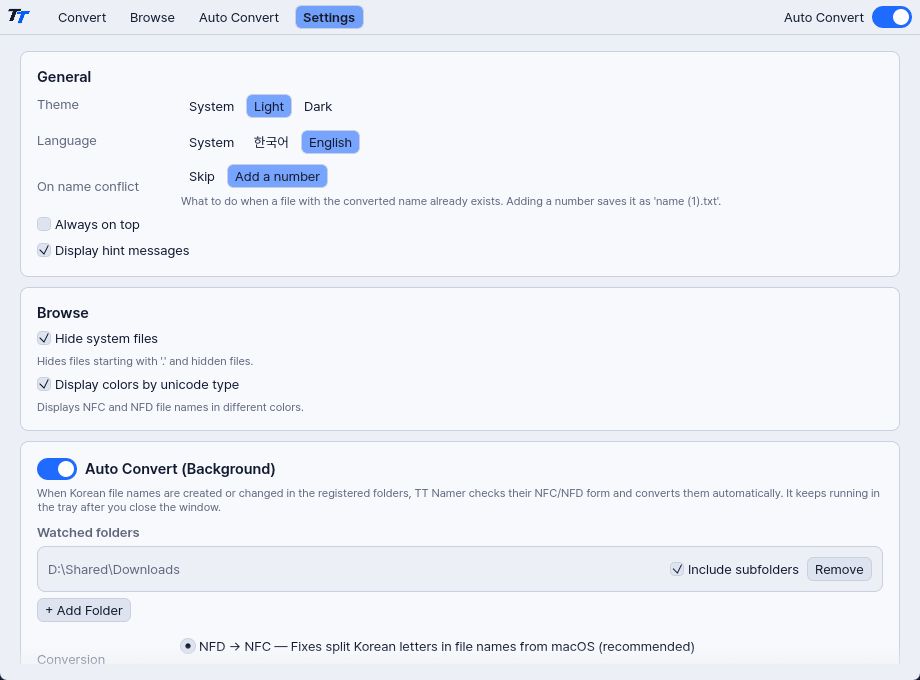920x680 pixels.
Task: Select English language
Action: [x=330, y=143]
